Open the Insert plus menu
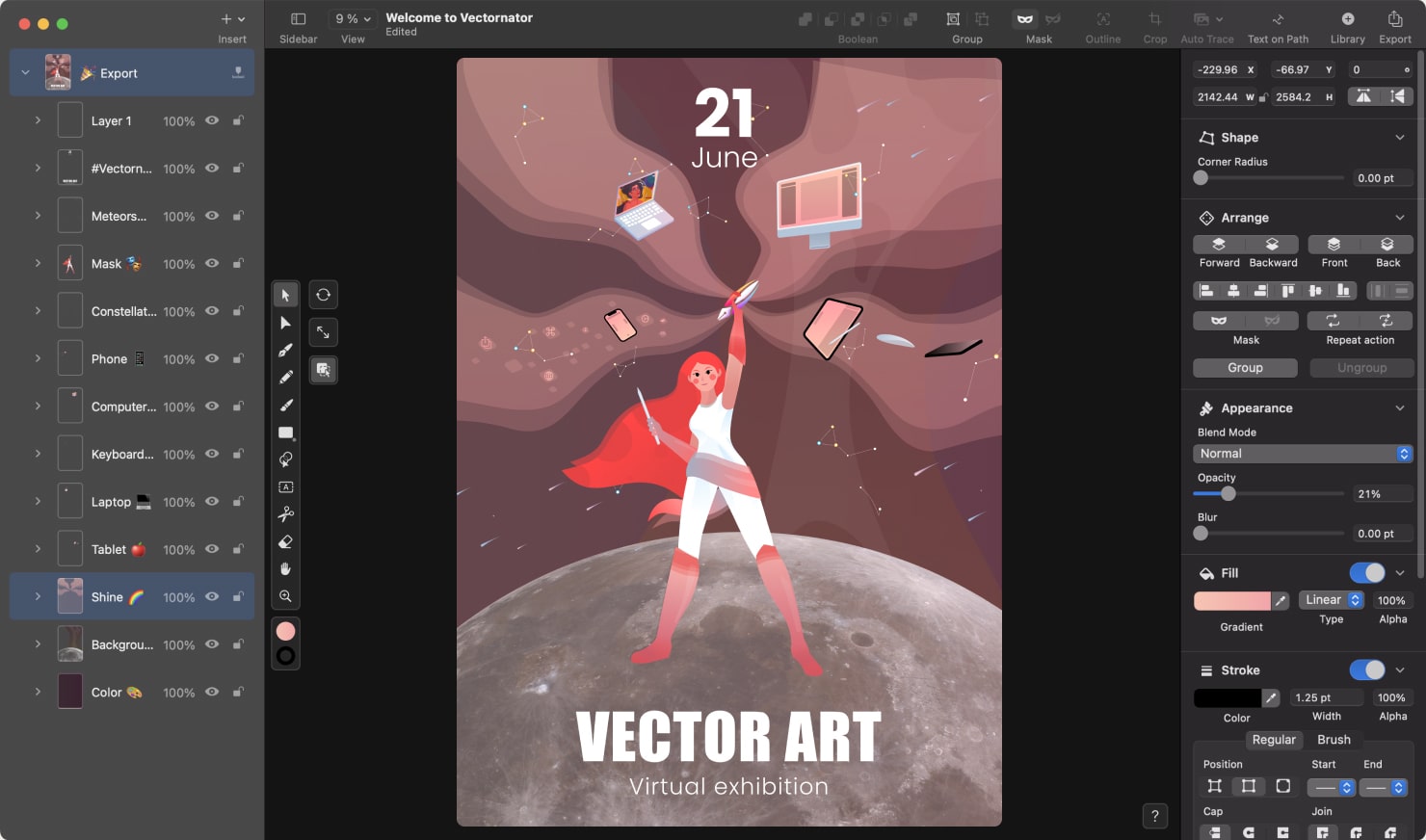1426x840 pixels. point(232,19)
